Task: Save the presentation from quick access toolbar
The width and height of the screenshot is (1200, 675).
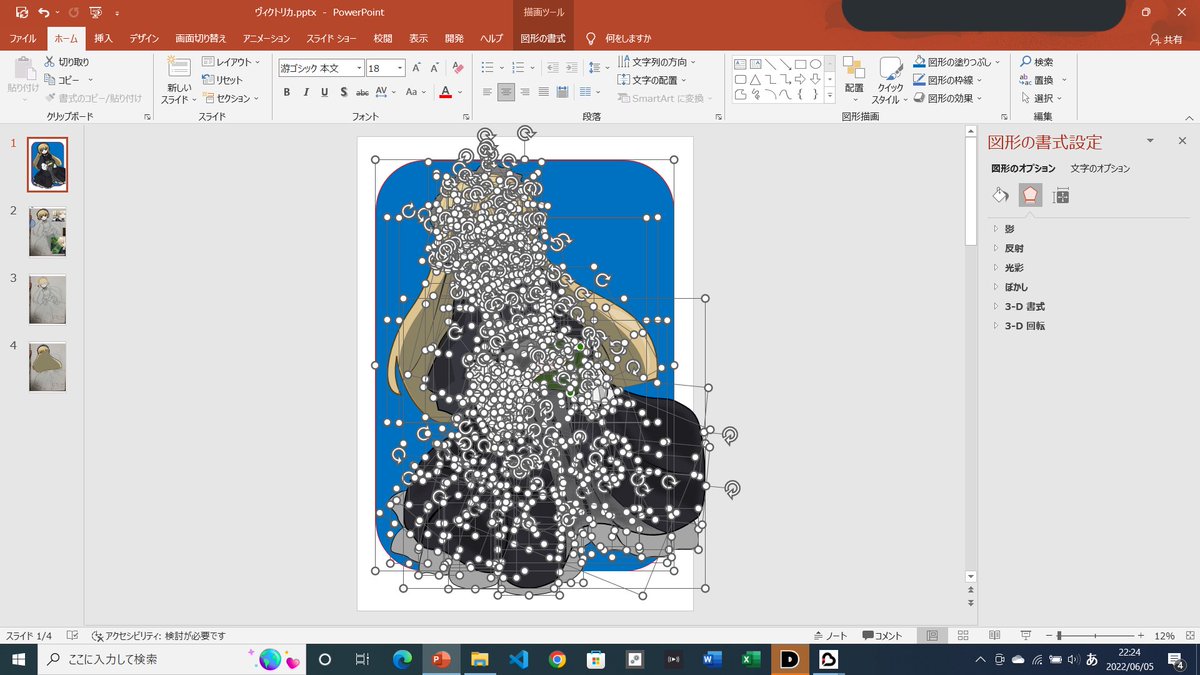Action: 21,12
